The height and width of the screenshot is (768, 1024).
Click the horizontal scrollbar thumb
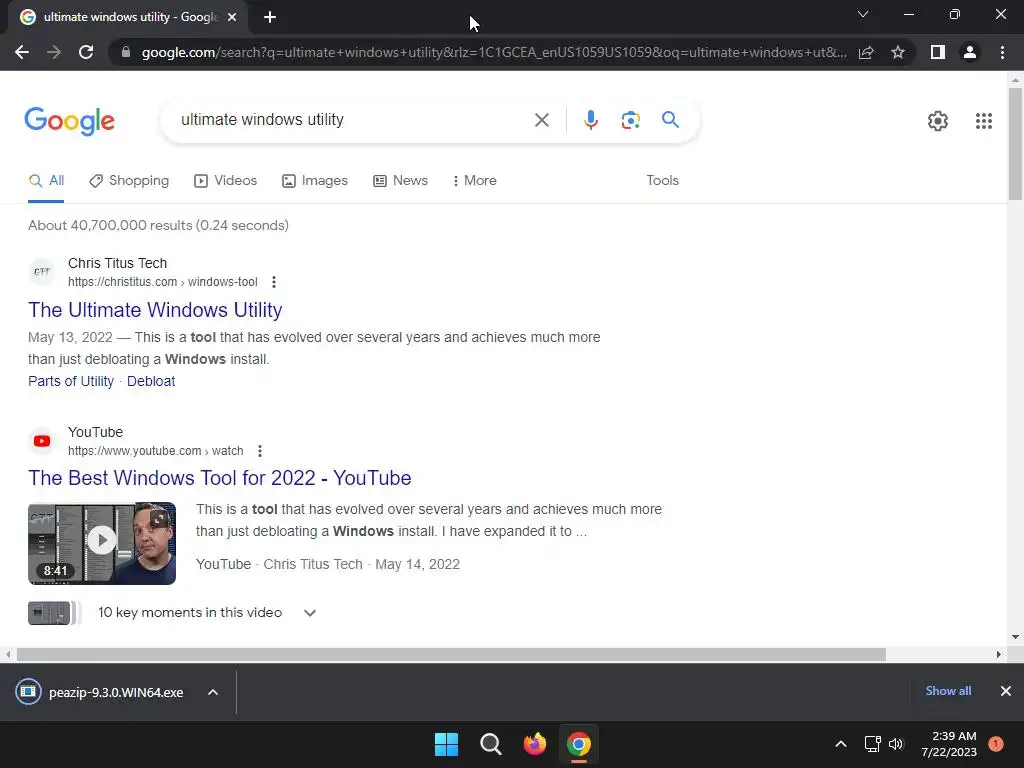[451, 654]
